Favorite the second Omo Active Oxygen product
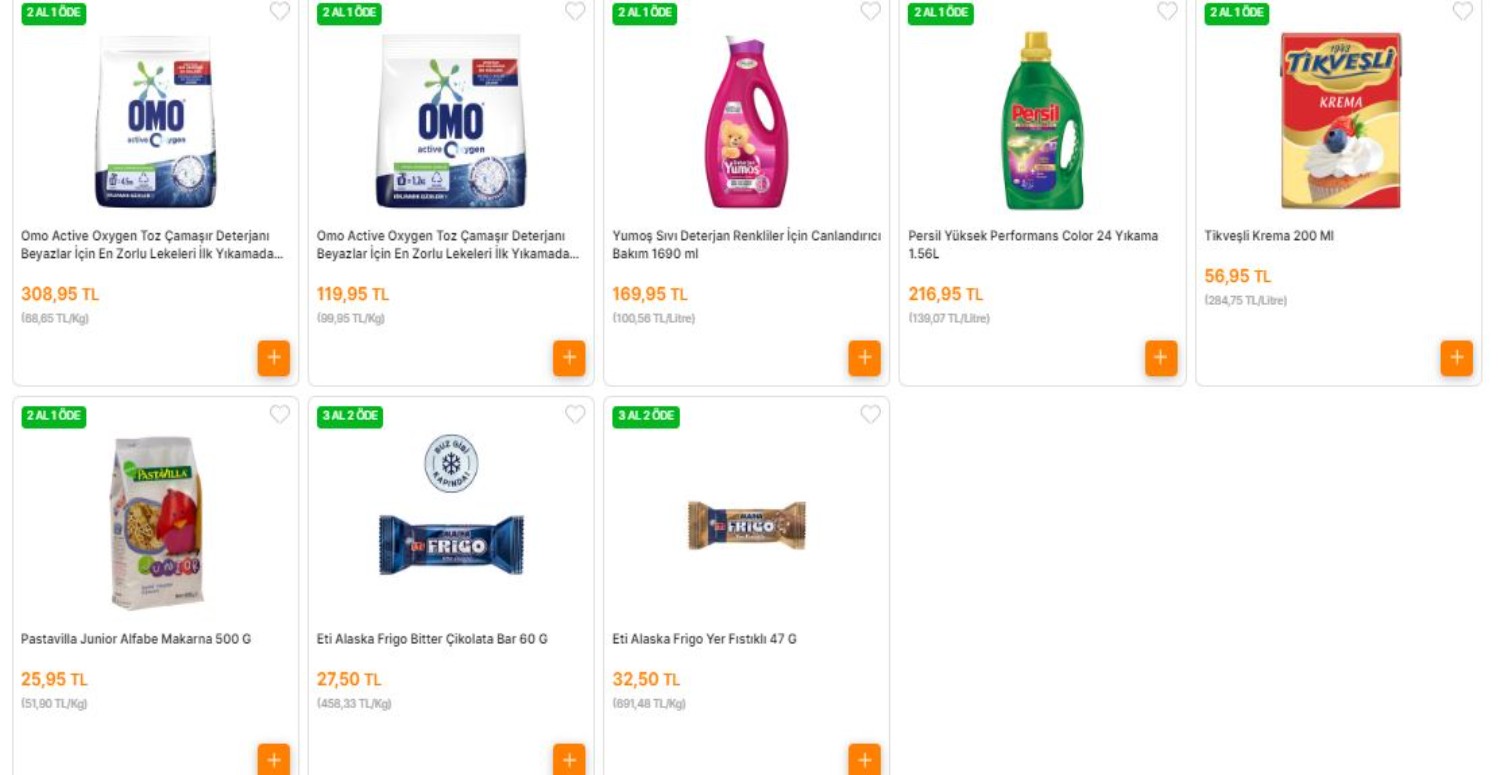The image size is (1500, 775). (x=575, y=13)
